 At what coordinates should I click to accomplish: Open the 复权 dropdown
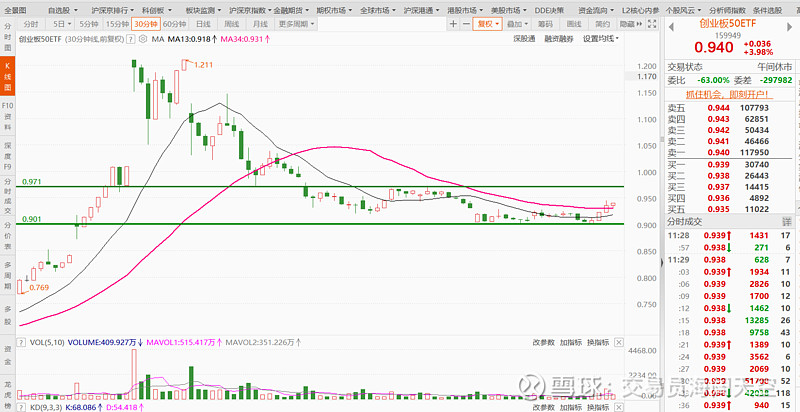[488, 23]
